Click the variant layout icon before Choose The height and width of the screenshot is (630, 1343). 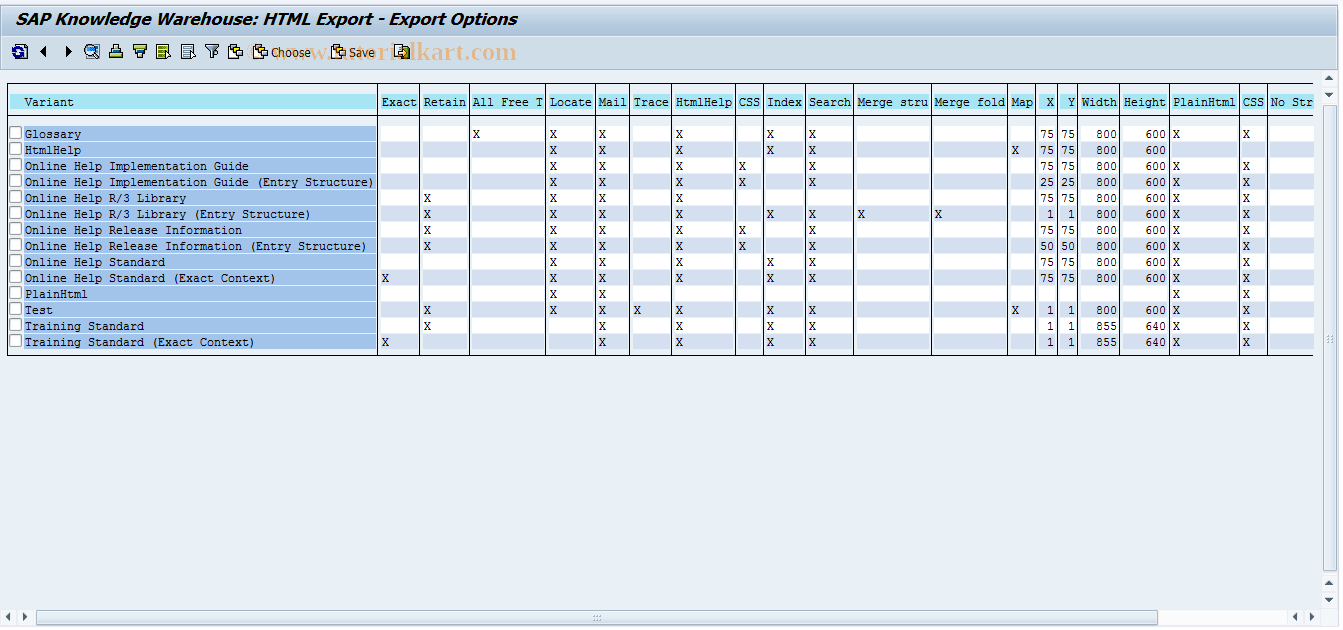click(235, 52)
